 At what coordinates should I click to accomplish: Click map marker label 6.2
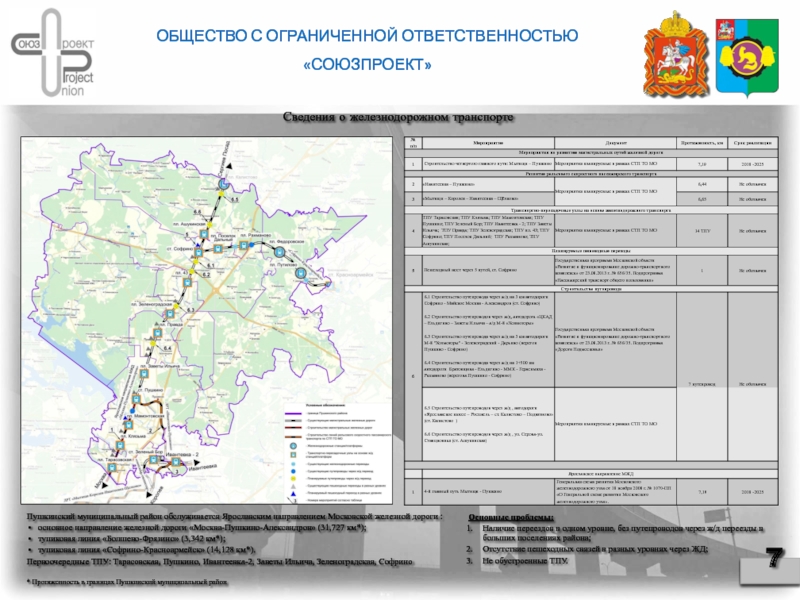[x=206, y=274]
